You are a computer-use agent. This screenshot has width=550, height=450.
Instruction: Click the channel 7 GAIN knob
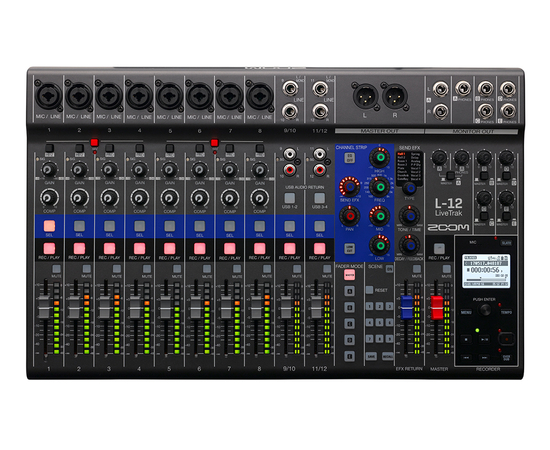230,170
